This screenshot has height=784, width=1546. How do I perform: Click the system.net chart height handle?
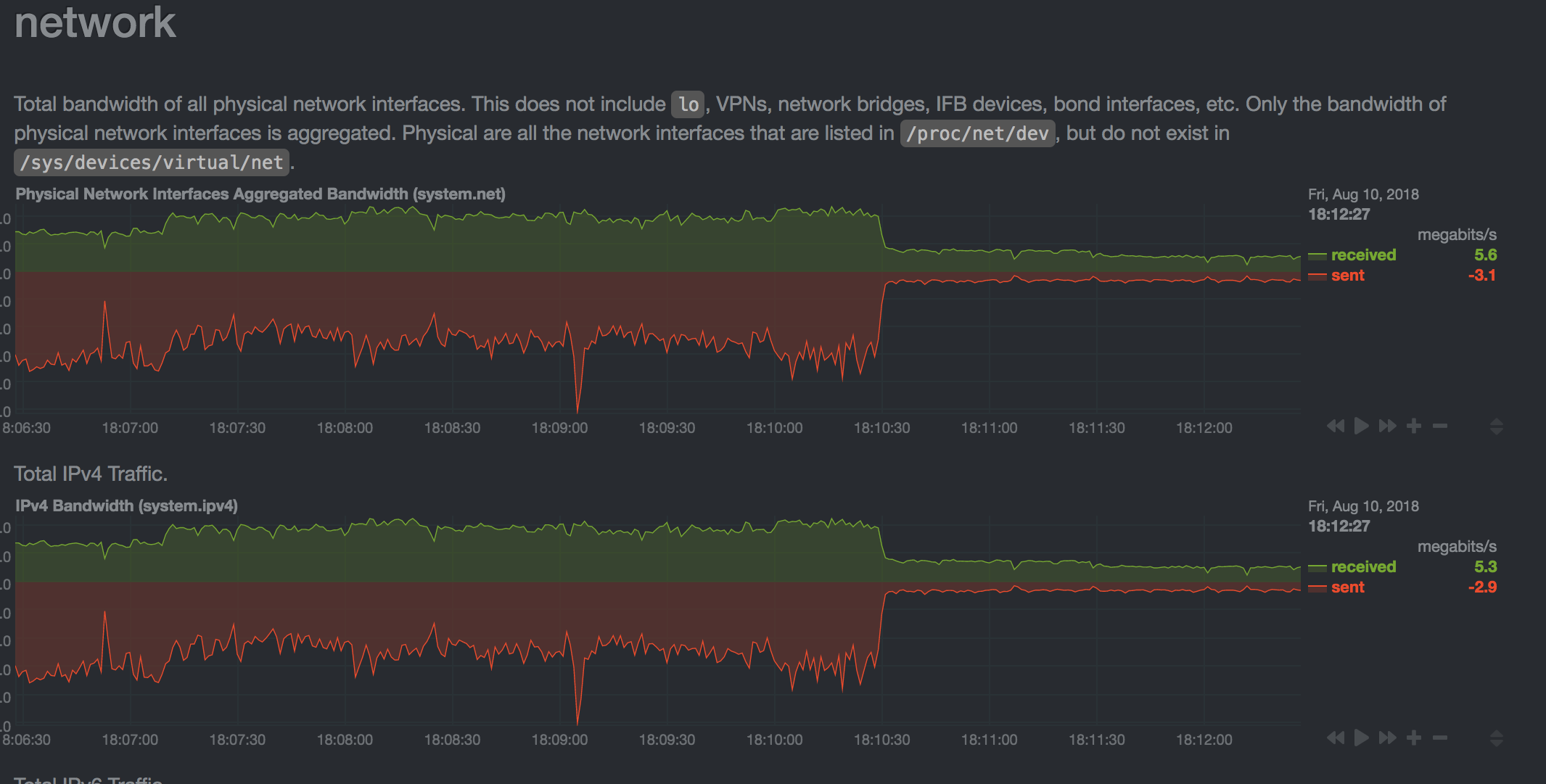tap(1496, 426)
